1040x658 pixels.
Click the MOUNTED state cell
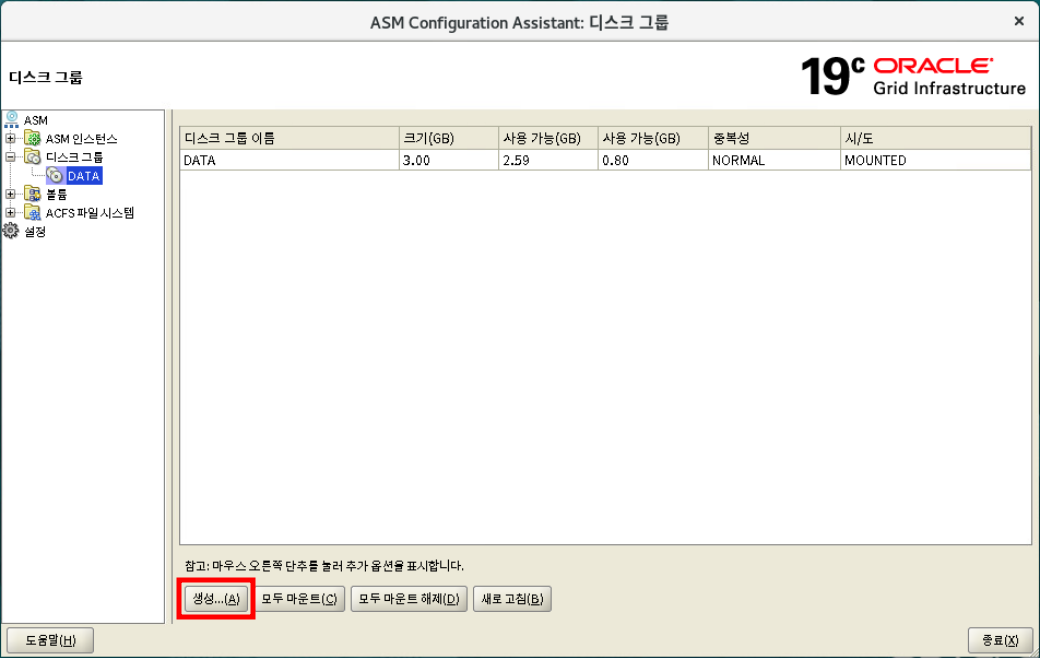[x=935, y=160]
